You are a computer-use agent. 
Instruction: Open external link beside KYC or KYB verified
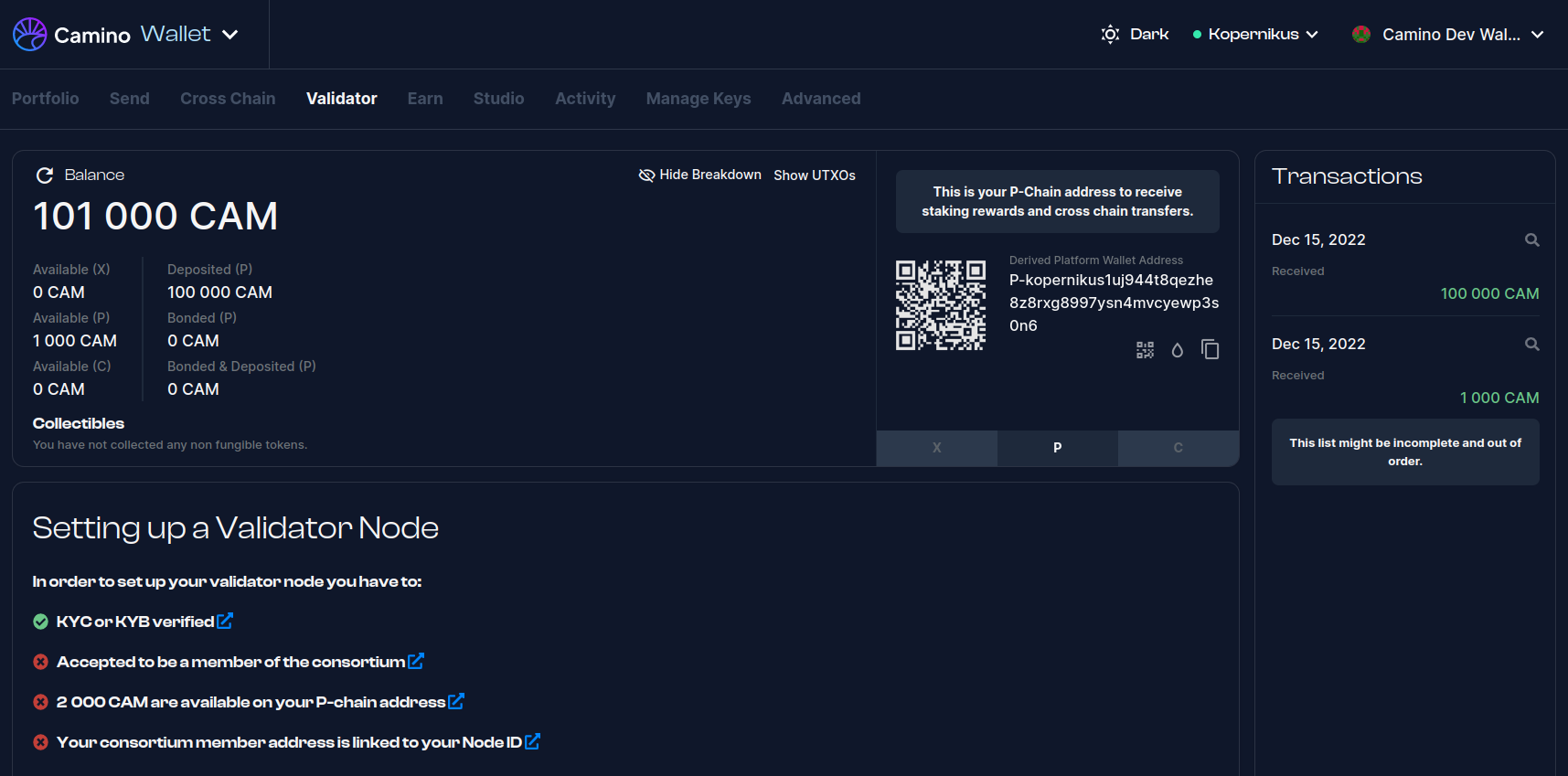pyautogui.click(x=225, y=622)
